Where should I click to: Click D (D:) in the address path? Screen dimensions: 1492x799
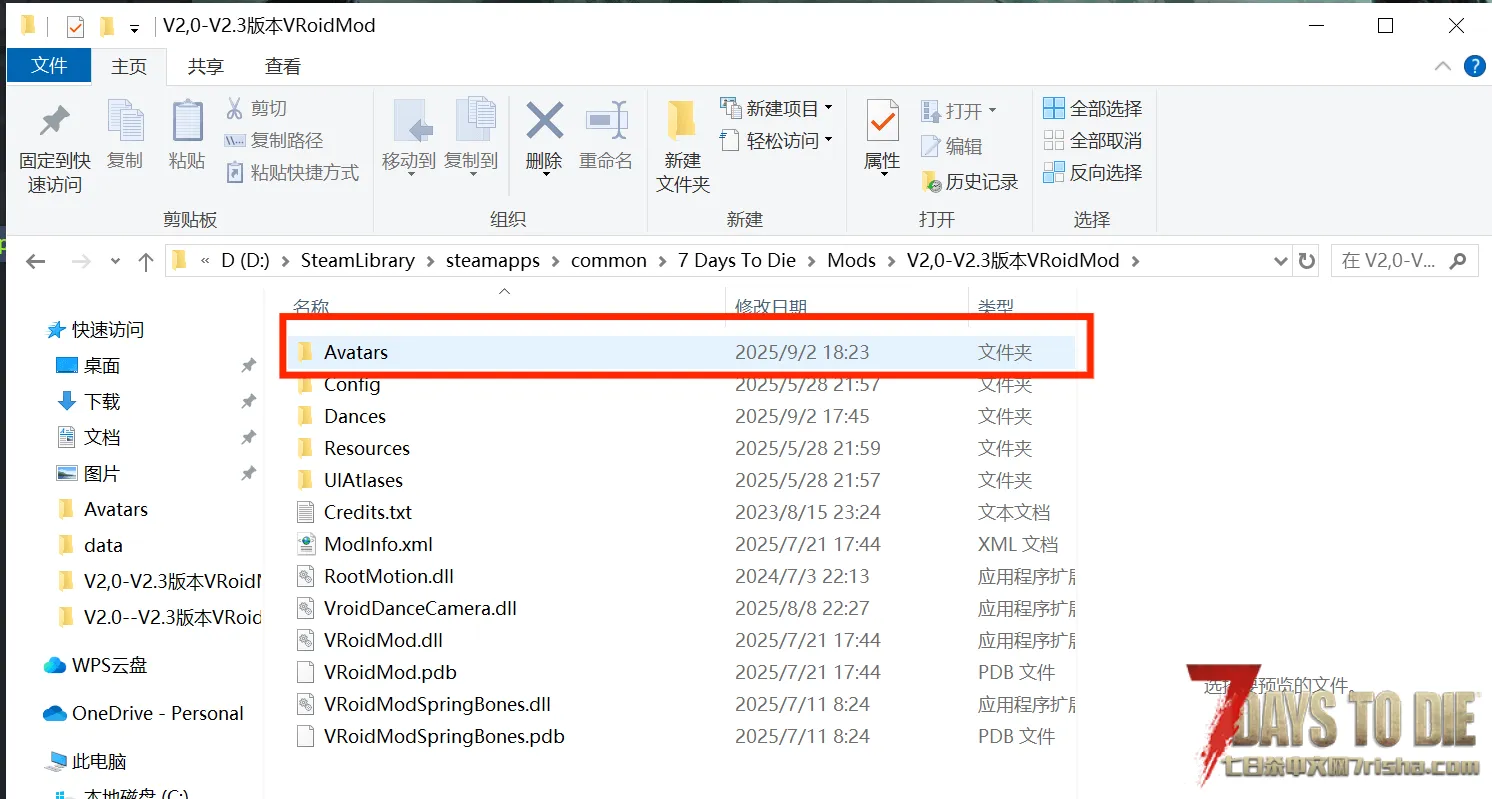point(246,261)
